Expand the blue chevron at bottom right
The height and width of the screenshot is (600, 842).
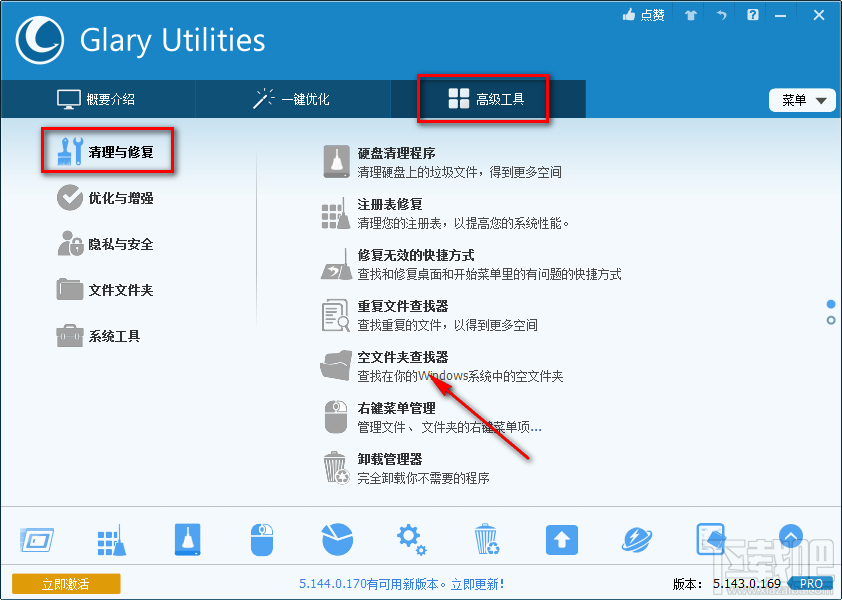click(x=790, y=537)
